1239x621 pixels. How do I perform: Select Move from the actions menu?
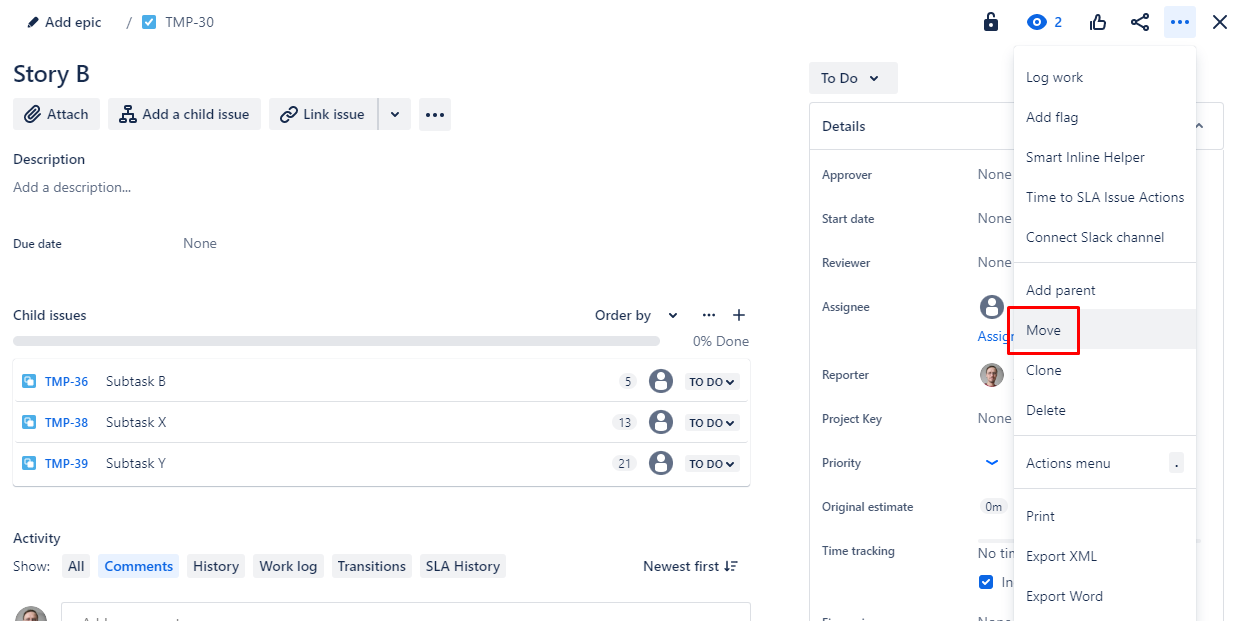(1043, 330)
